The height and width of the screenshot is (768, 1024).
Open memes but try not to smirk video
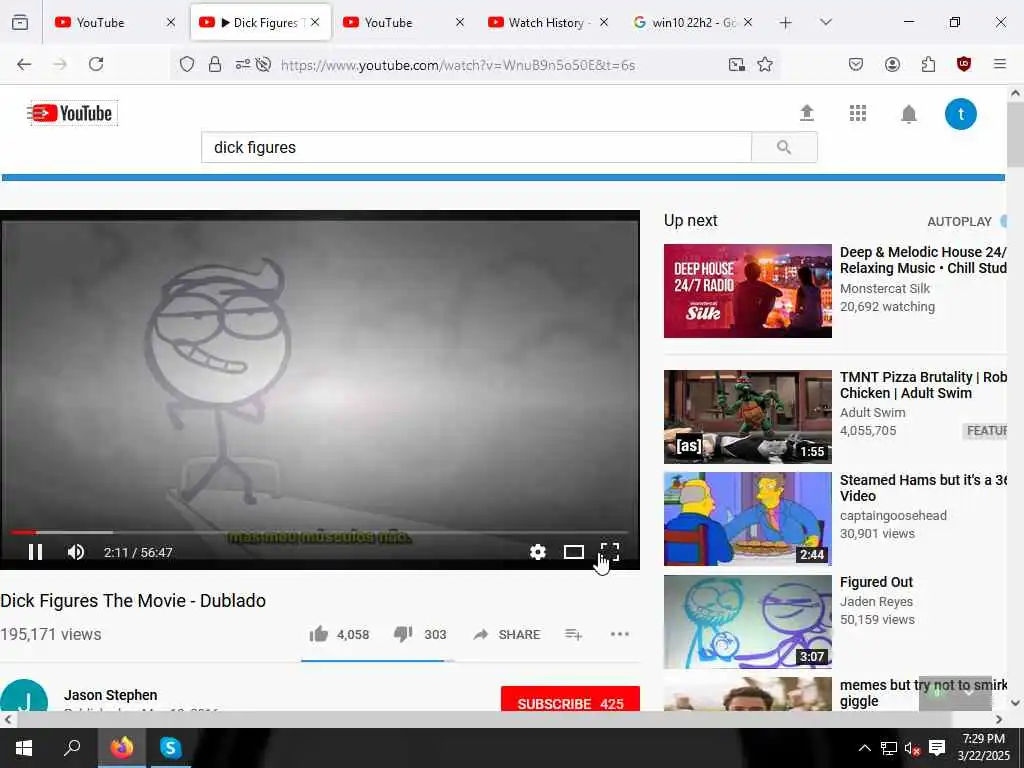923,693
